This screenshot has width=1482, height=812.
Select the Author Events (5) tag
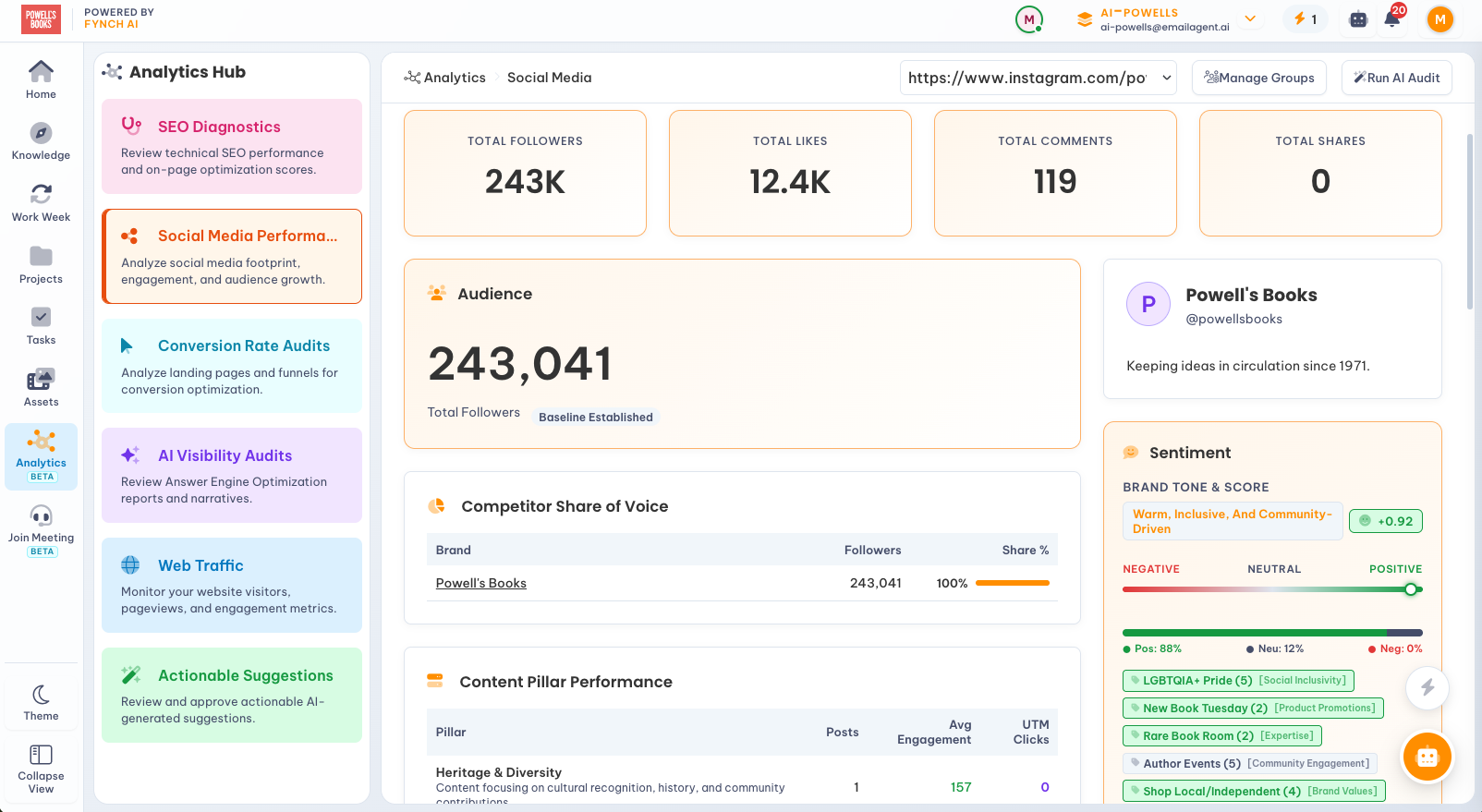tap(1250, 764)
